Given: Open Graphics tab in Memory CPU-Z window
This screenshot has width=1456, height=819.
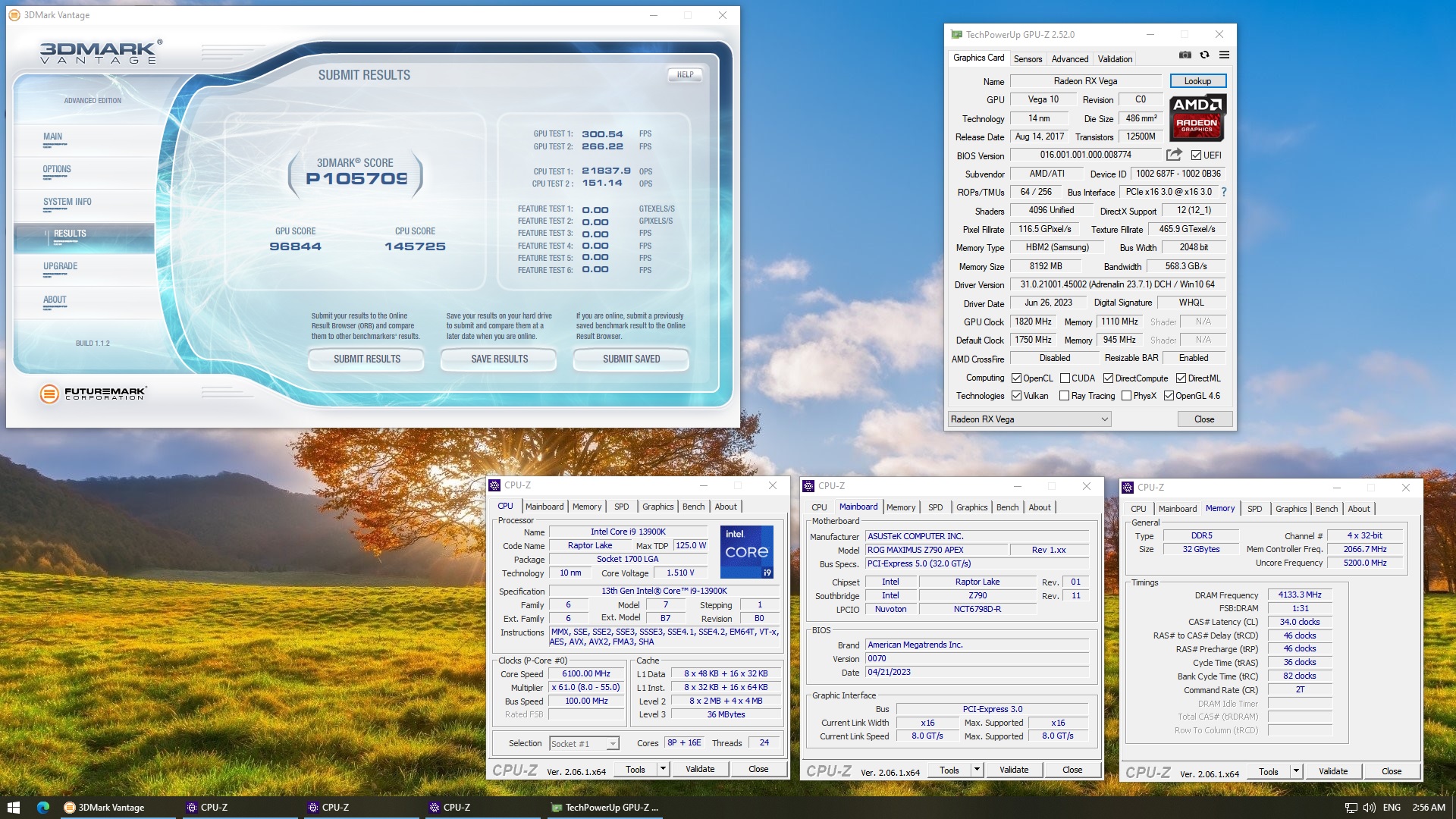Looking at the screenshot, I should coord(1291,509).
